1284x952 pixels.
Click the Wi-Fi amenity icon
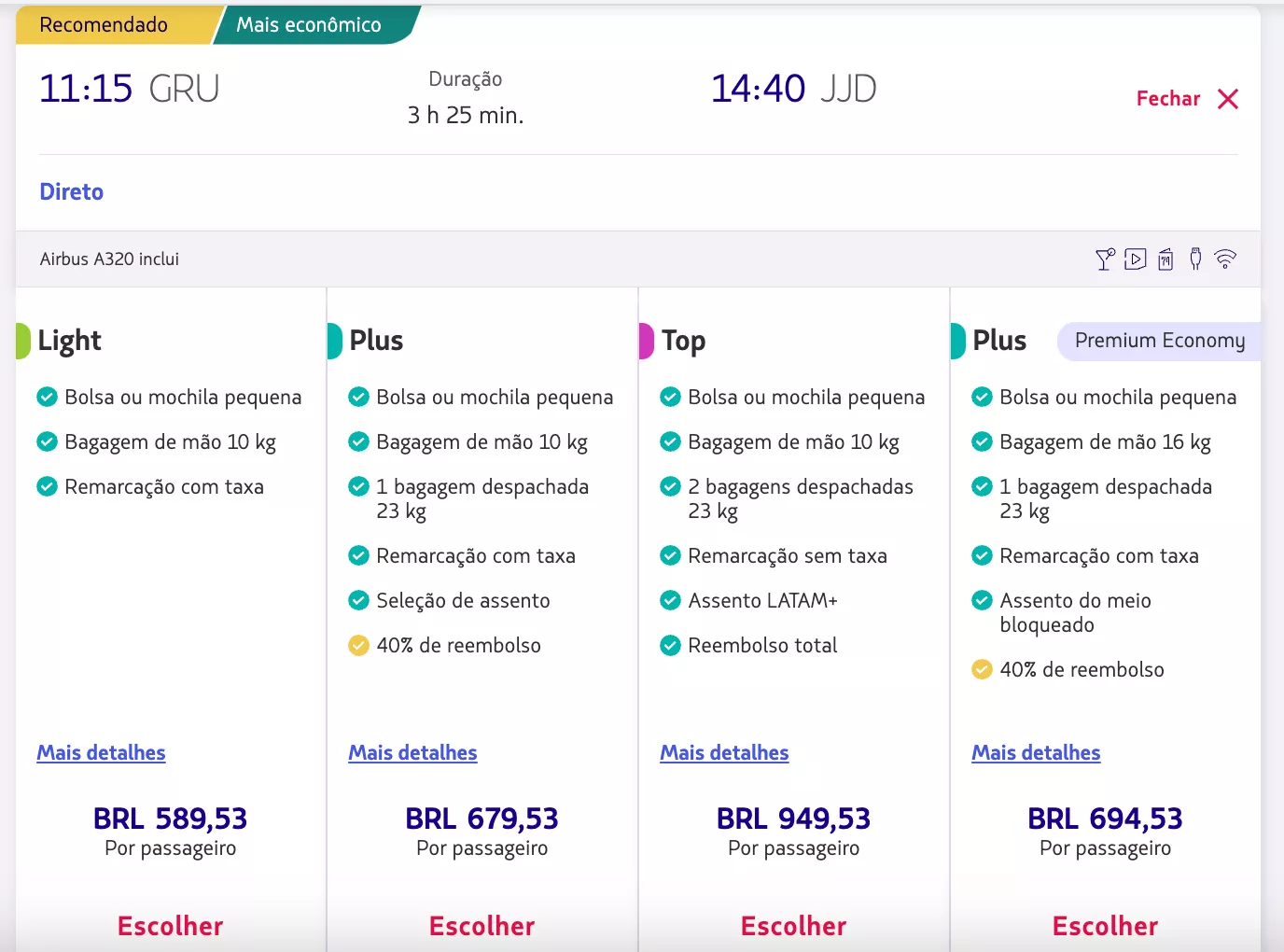(x=1225, y=259)
